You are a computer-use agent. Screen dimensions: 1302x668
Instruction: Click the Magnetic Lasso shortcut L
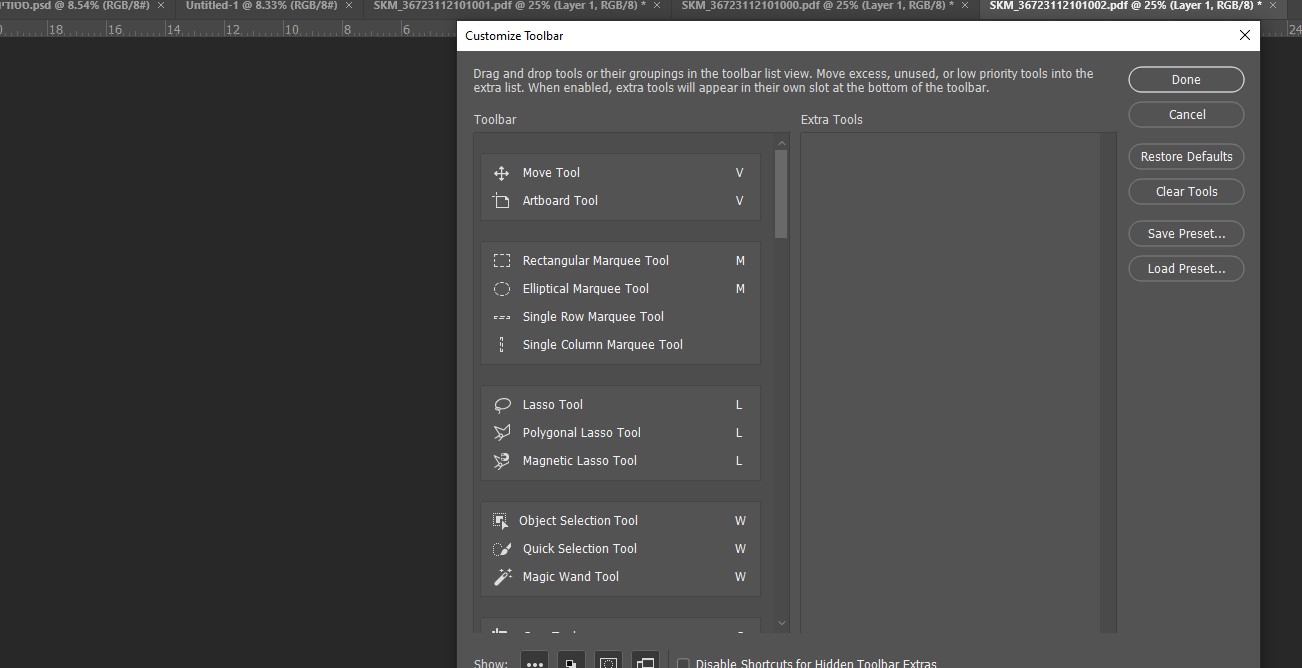pyautogui.click(x=739, y=461)
